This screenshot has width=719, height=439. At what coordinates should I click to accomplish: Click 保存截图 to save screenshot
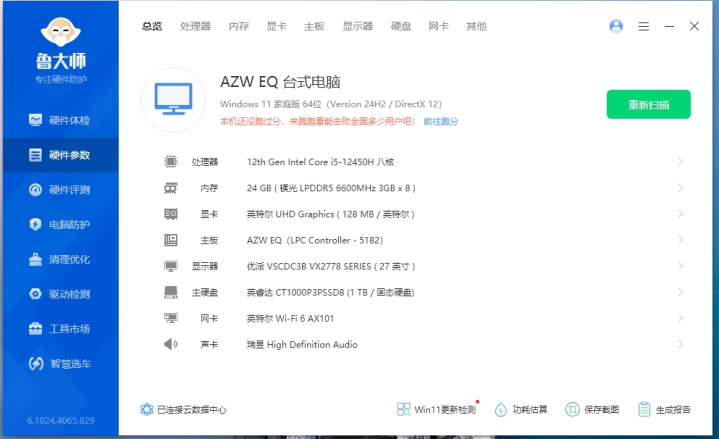(592, 409)
